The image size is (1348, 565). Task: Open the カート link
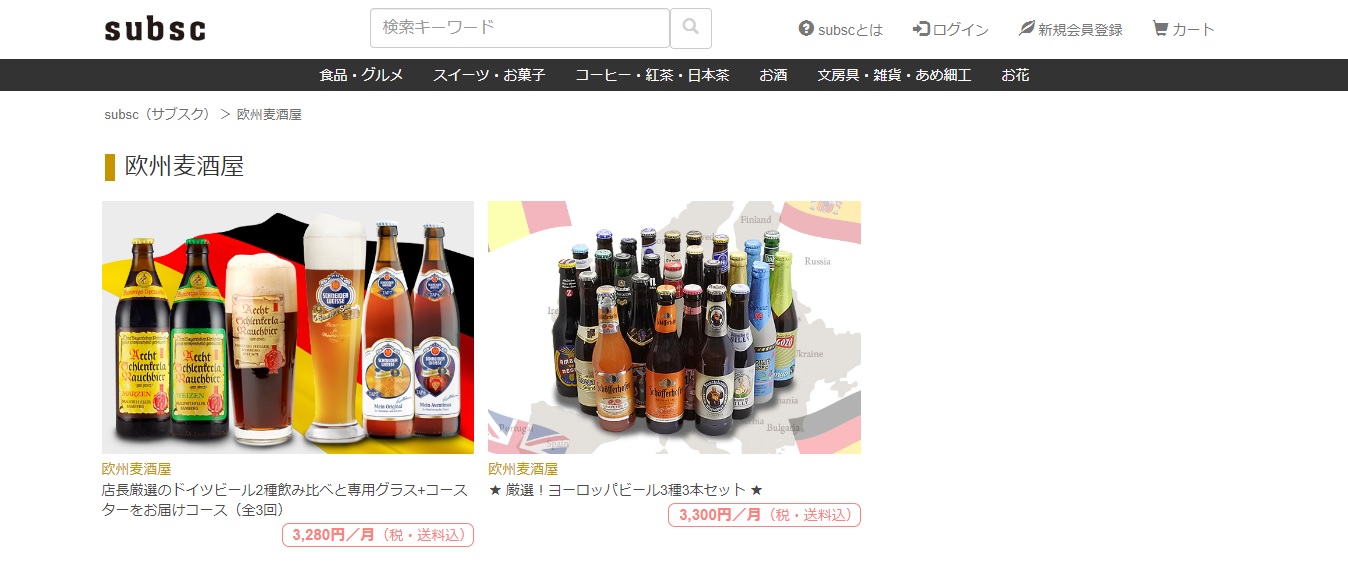(1184, 29)
